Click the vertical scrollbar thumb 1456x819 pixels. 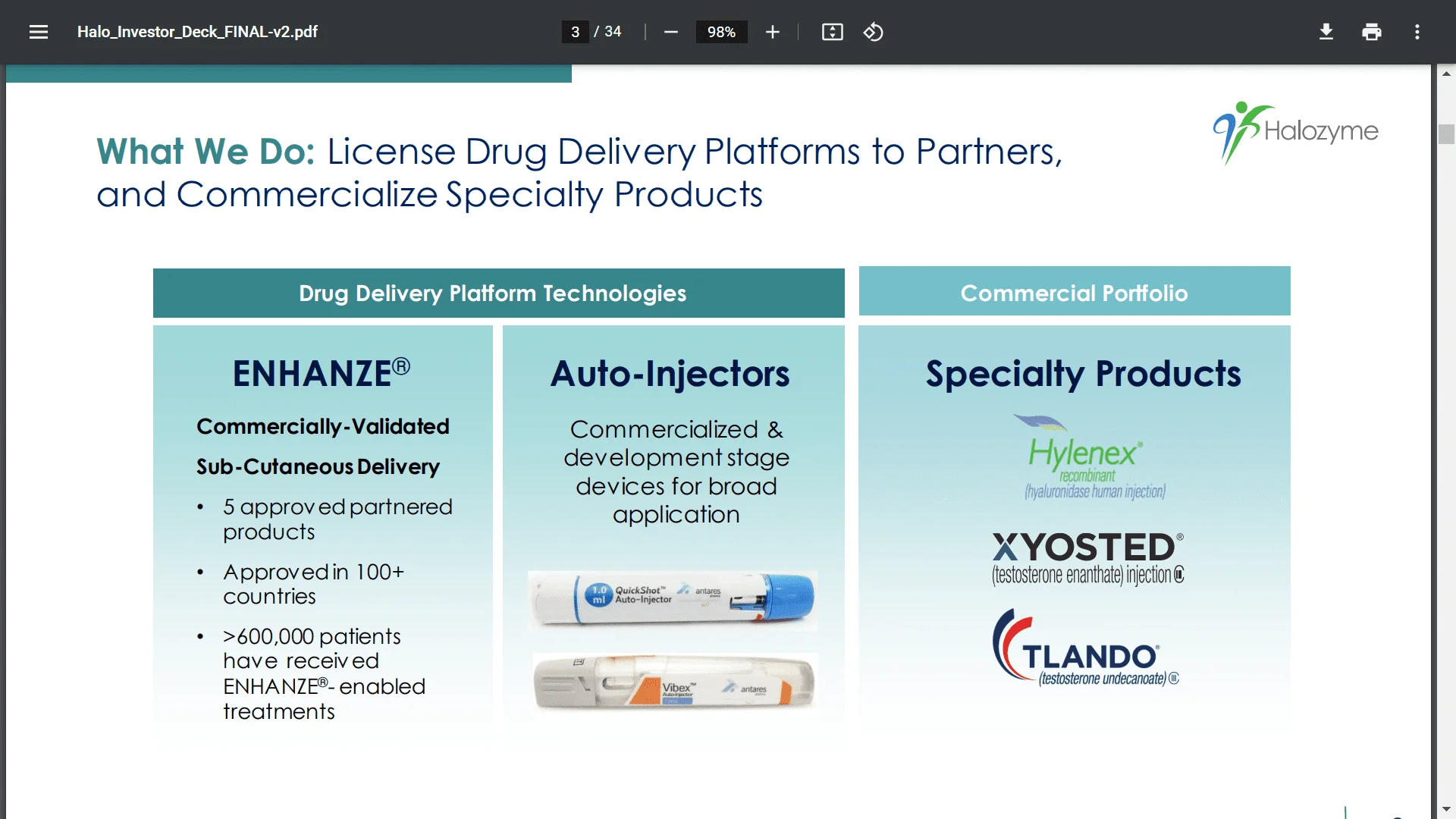[1446, 134]
